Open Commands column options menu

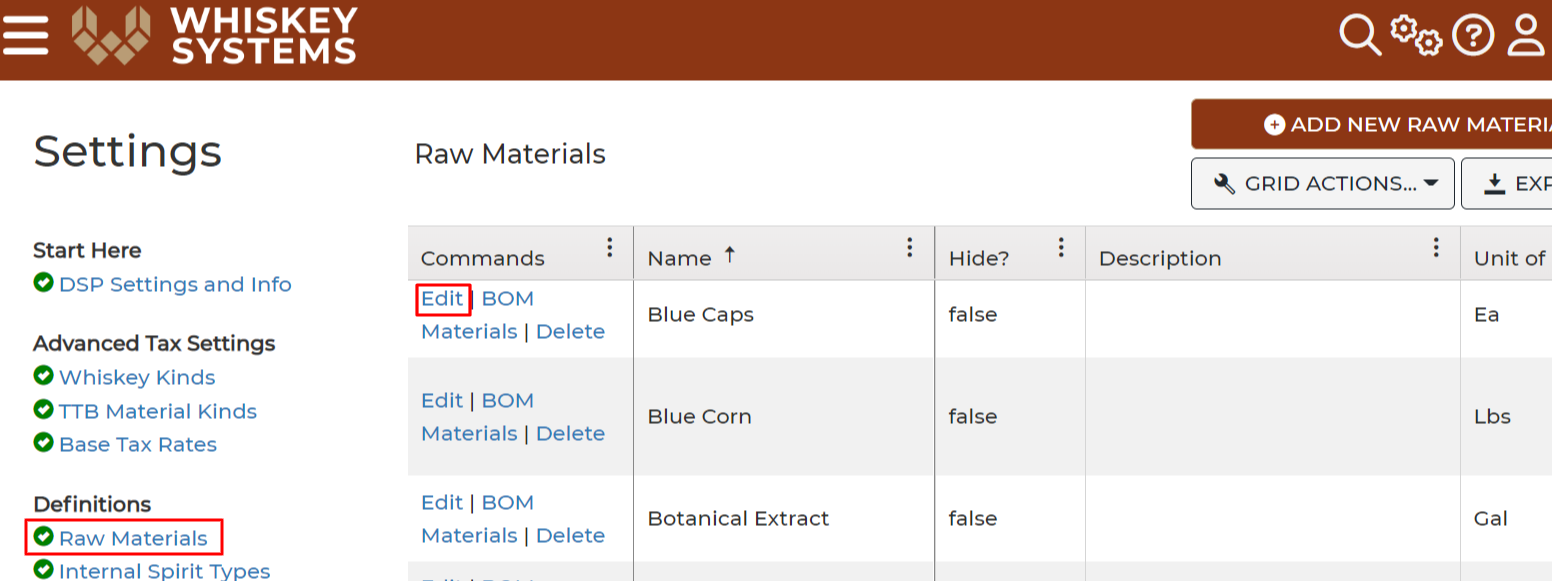tap(610, 248)
